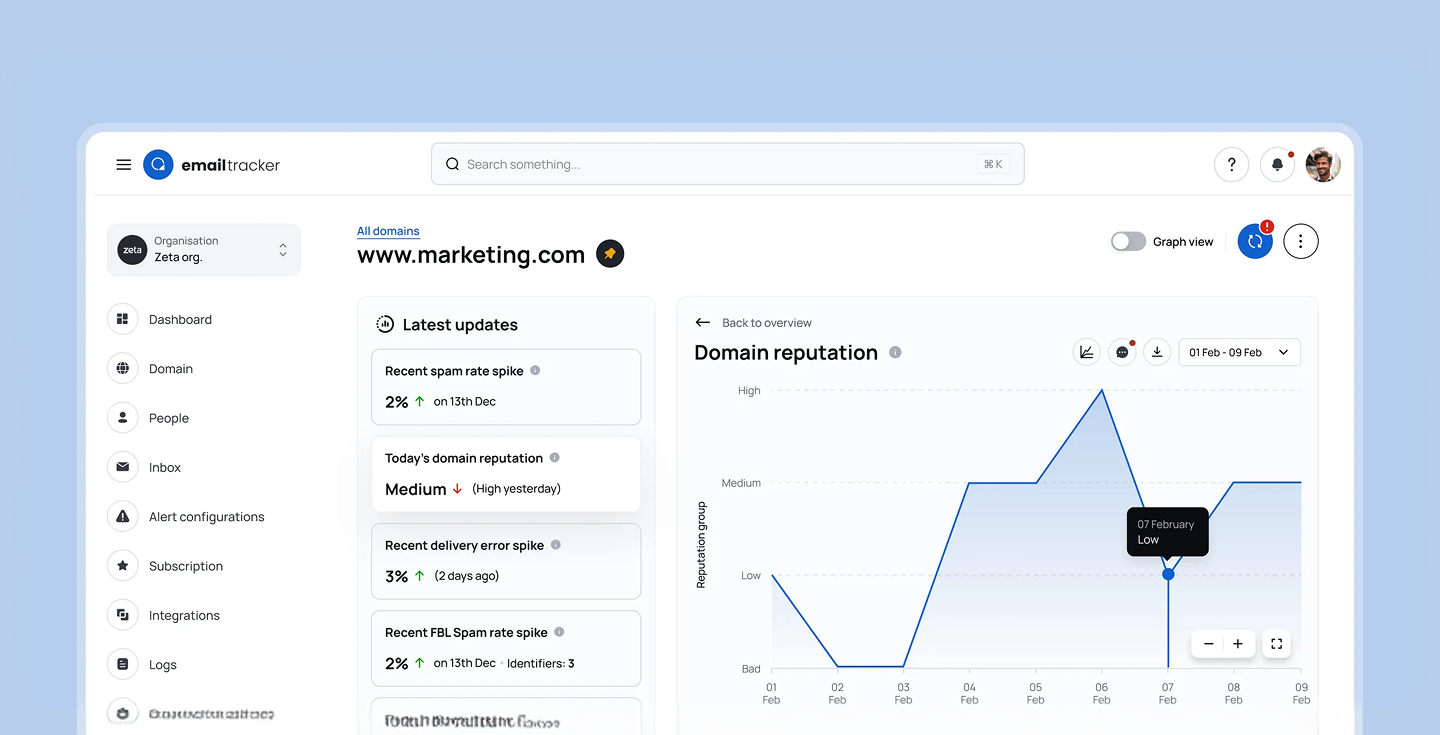This screenshot has height=735, width=1440.
Task: Click the blue refresh sync button
Action: 1255,241
